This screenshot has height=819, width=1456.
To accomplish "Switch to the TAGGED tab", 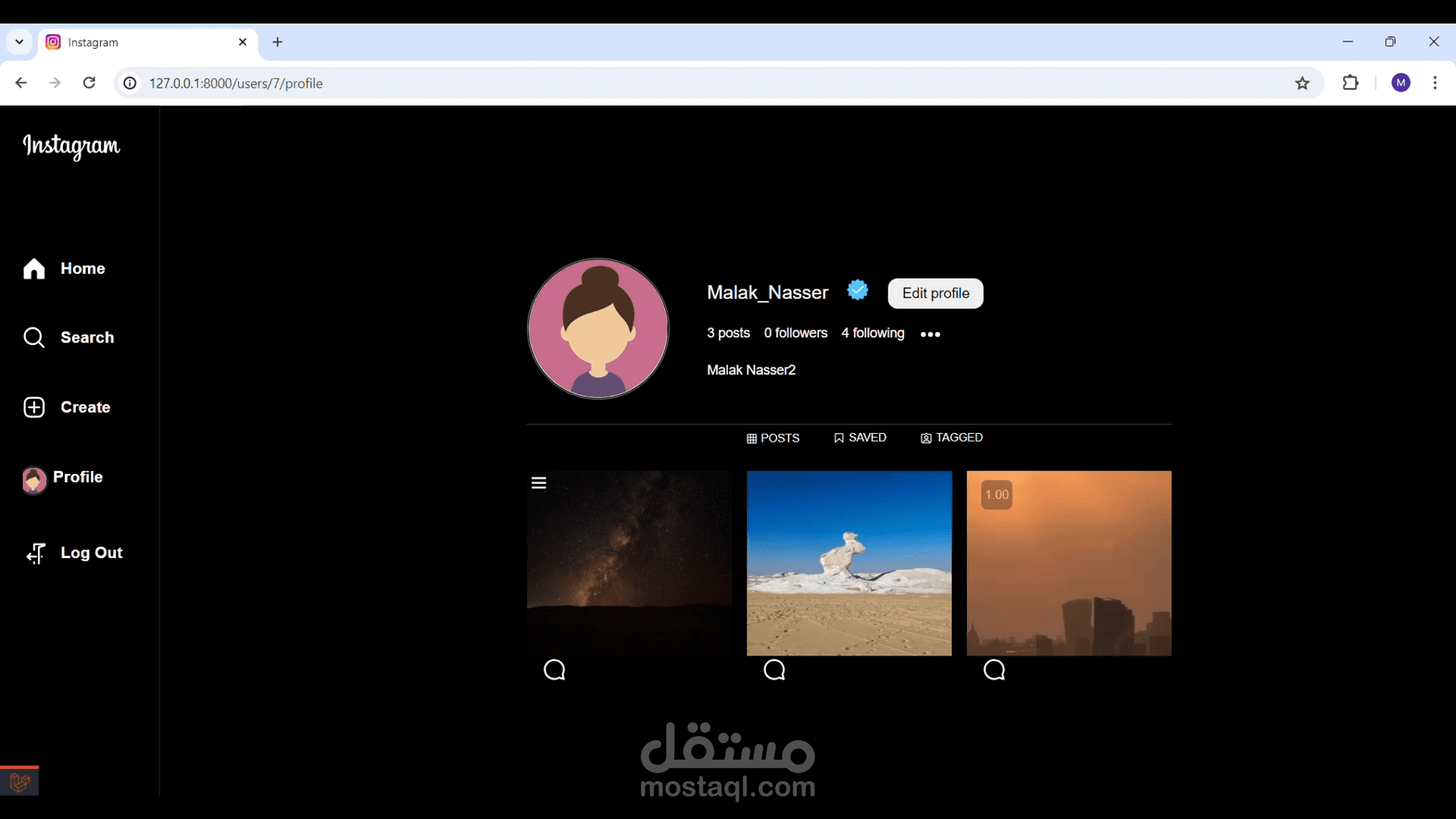I will coord(952,438).
